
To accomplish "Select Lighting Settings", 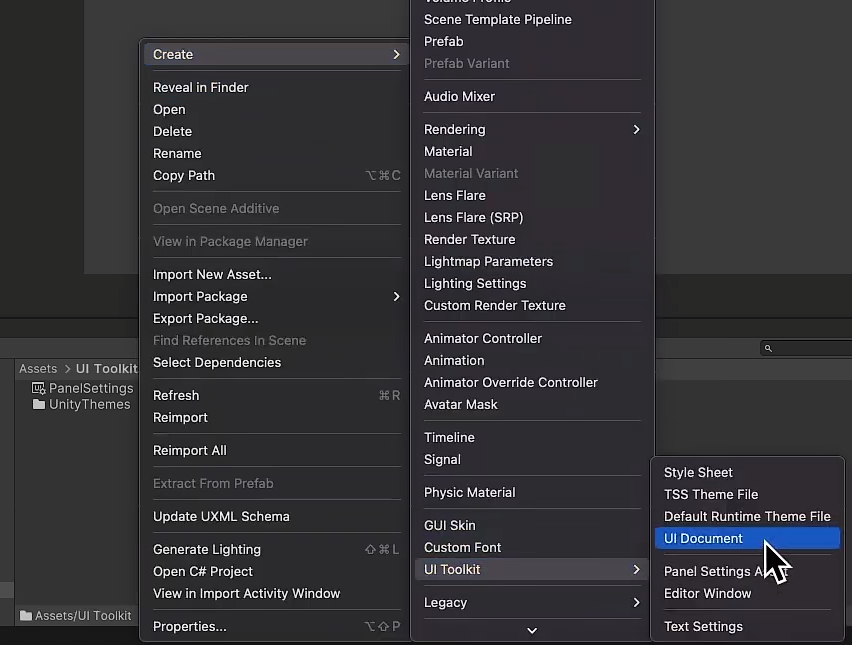I will click(x=532, y=283).
